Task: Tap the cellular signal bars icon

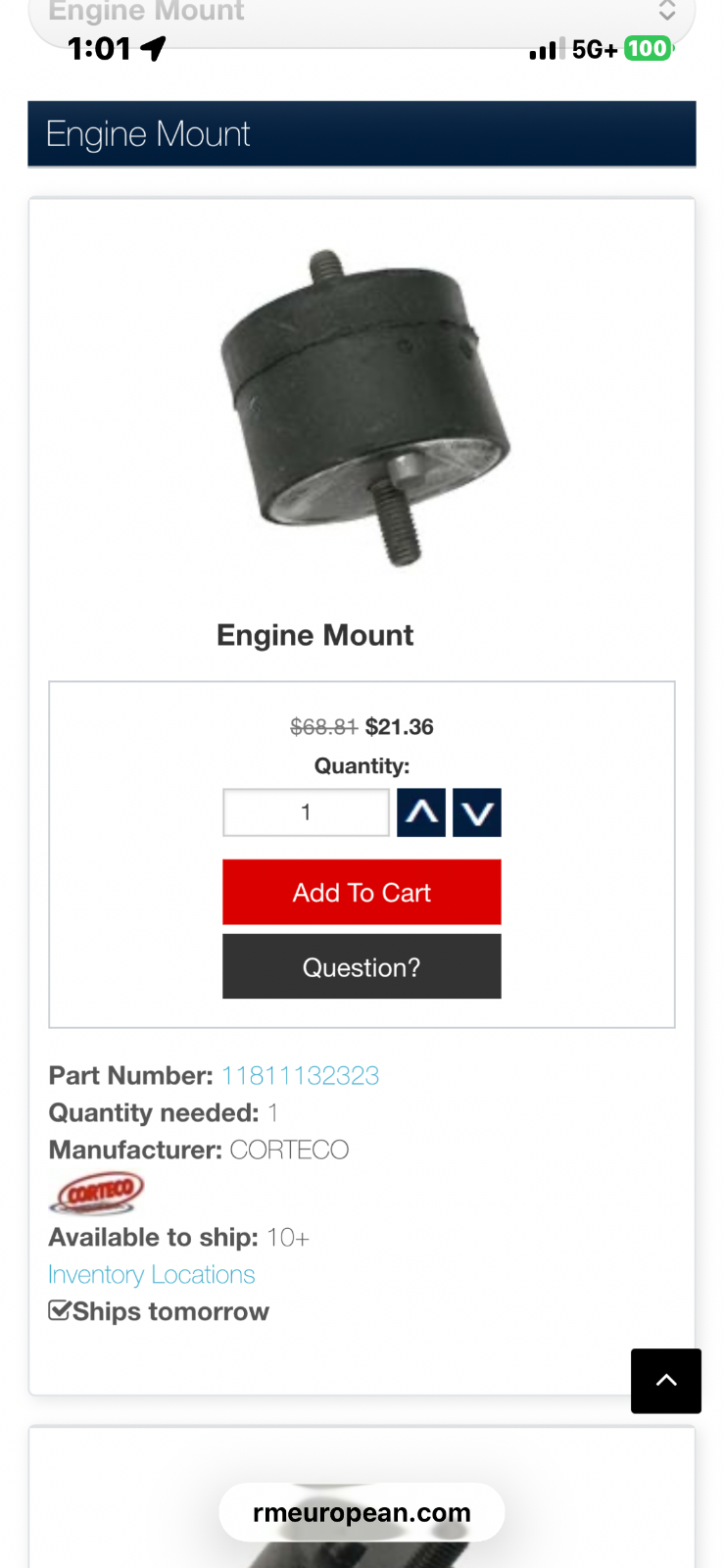Action: point(547,49)
